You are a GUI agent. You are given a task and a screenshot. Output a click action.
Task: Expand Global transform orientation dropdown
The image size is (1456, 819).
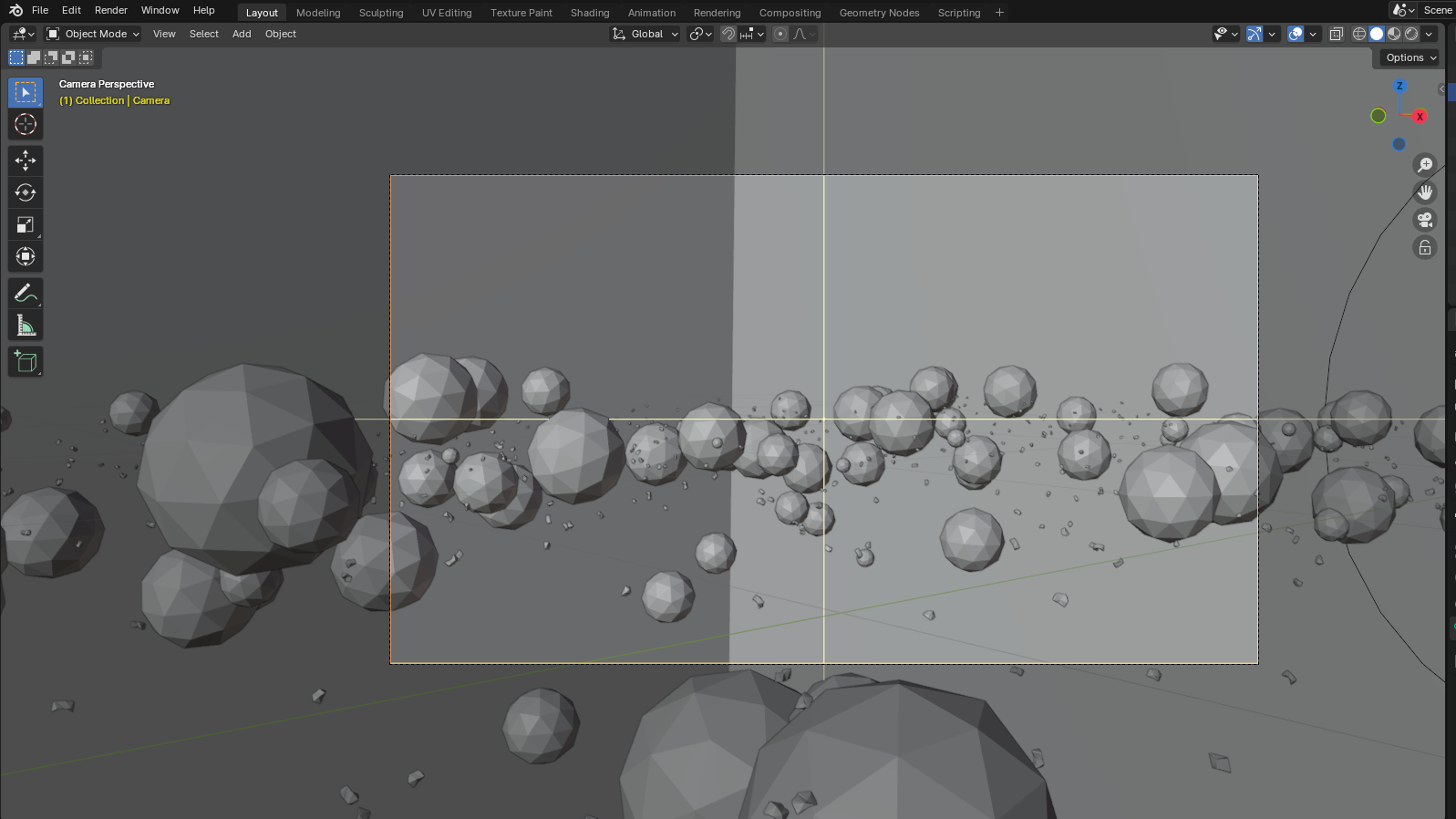(x=645, y=34)
